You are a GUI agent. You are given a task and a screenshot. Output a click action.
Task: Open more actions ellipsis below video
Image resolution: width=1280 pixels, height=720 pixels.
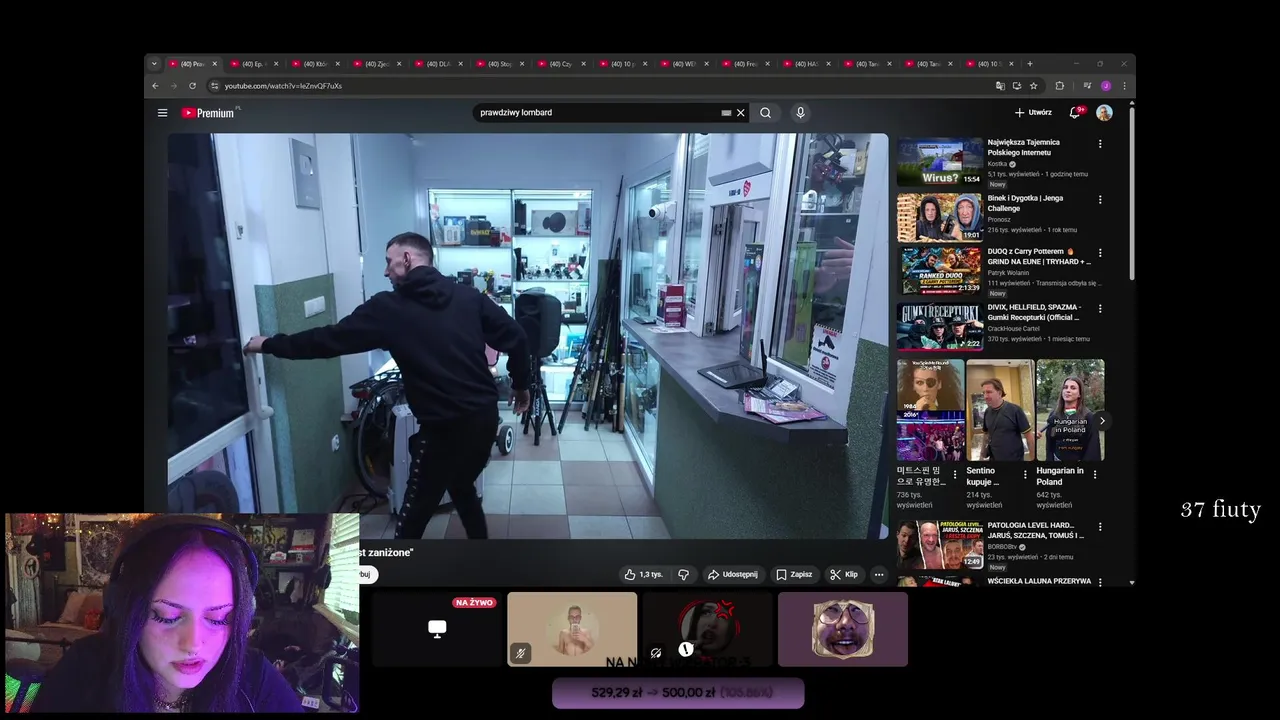pyautogui.click(x=879, y=575)
